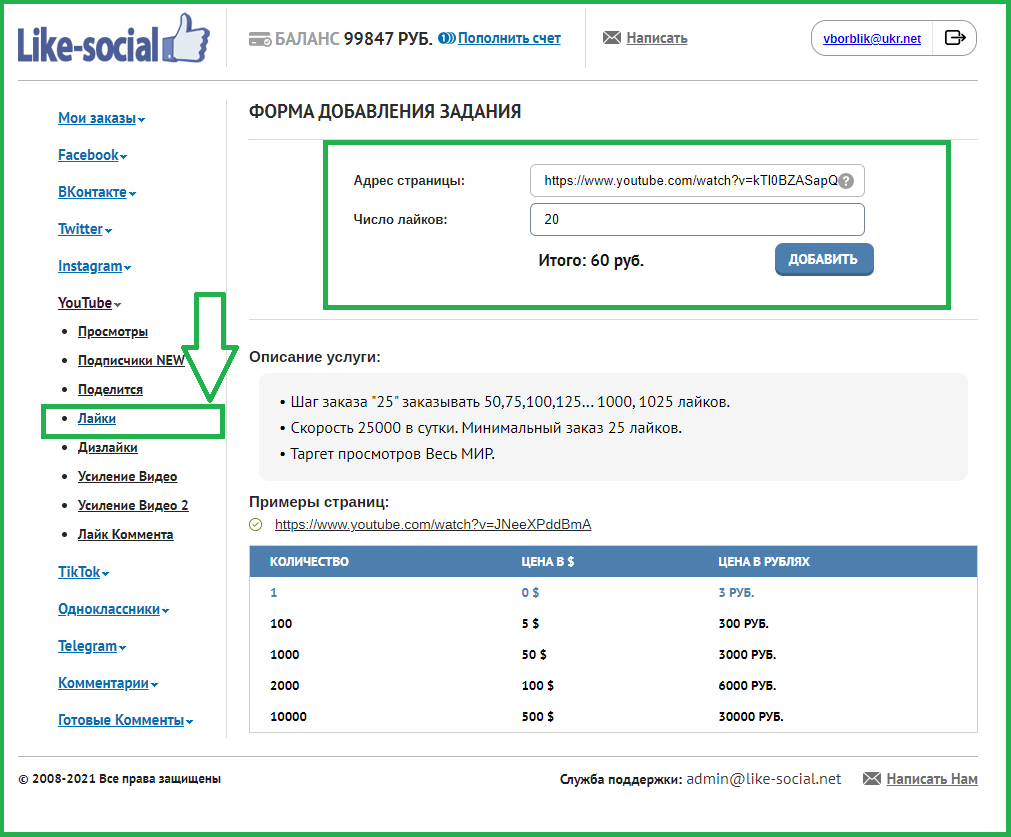Click the coin icon before Пополнить счет
1011x837 pixels.
446,38
